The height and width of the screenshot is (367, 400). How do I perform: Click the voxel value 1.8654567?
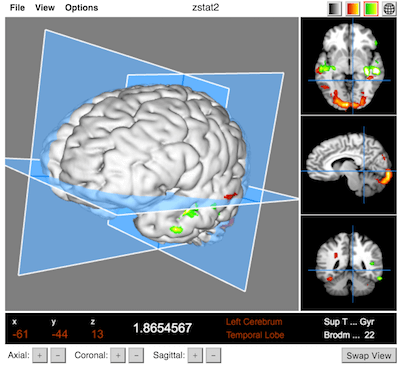click(x=162, y=328)
